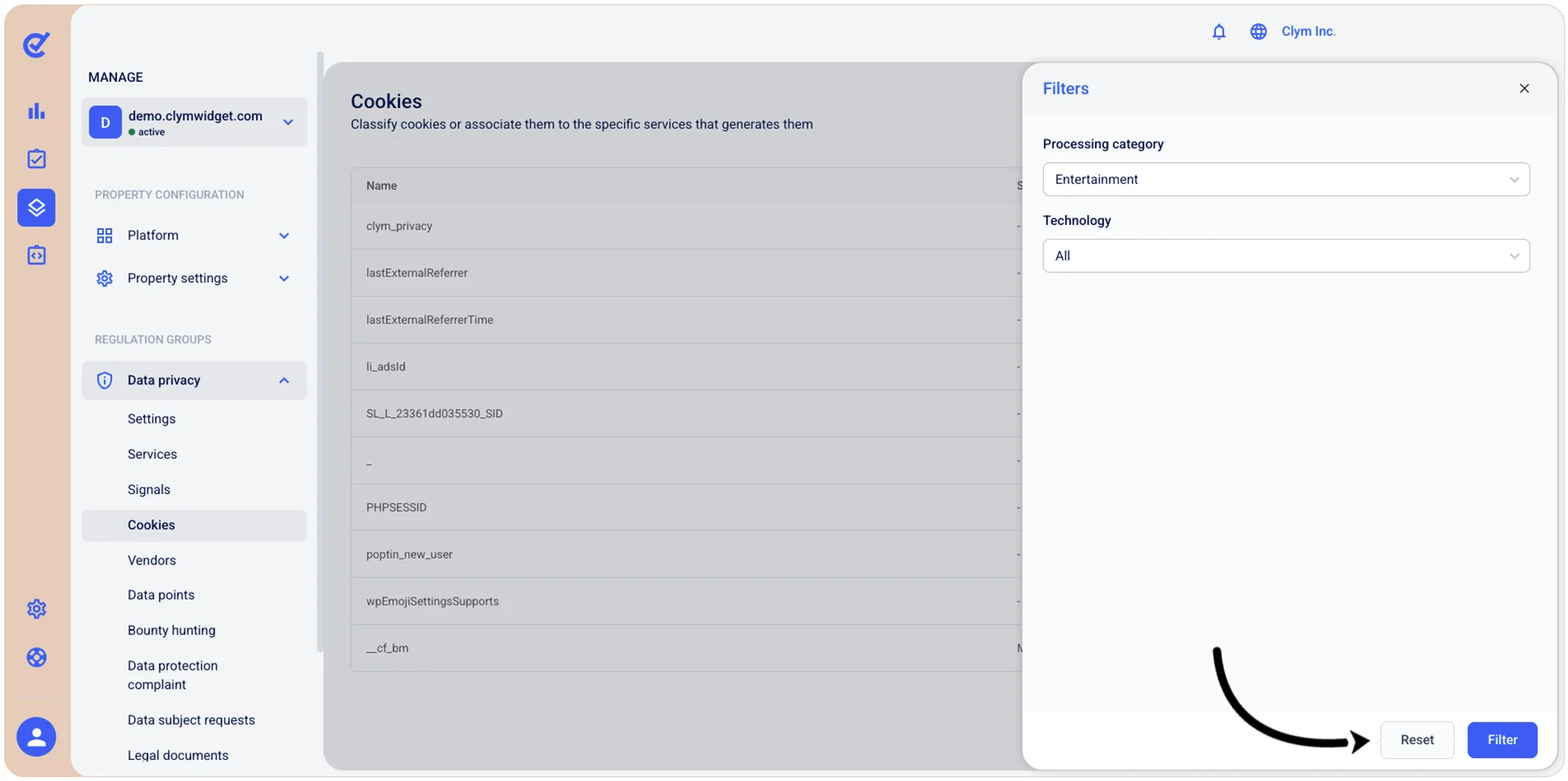Click the language globe icon

click(1258, 31)
